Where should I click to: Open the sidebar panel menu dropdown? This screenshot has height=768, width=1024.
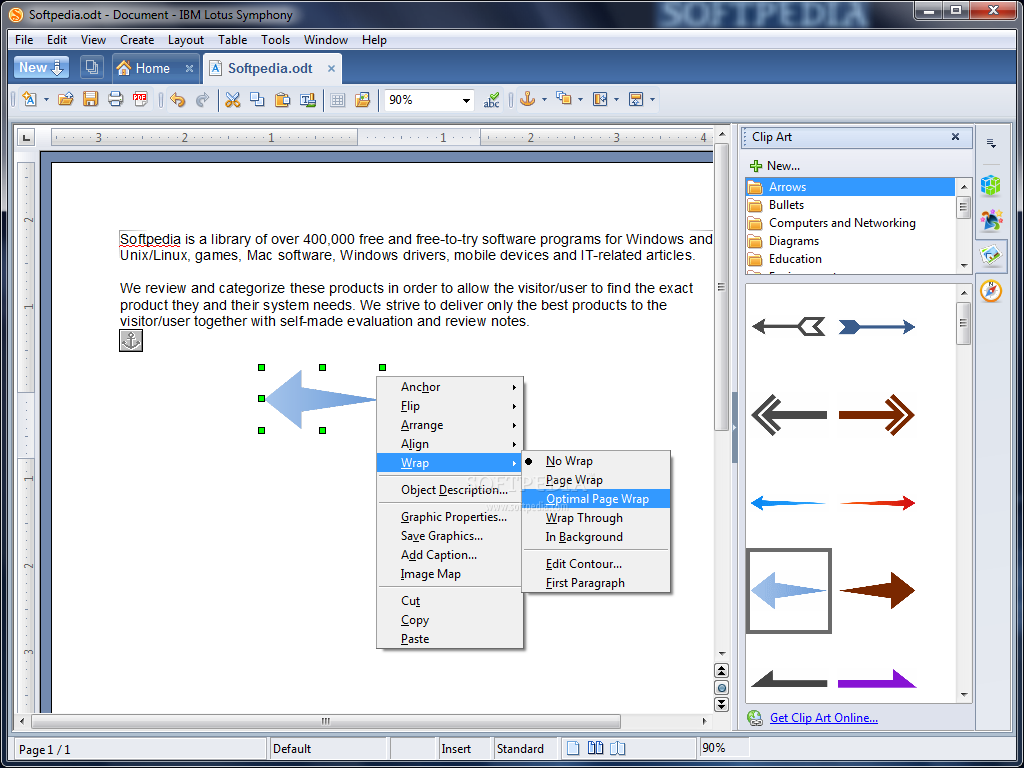[x=991, y=143]
